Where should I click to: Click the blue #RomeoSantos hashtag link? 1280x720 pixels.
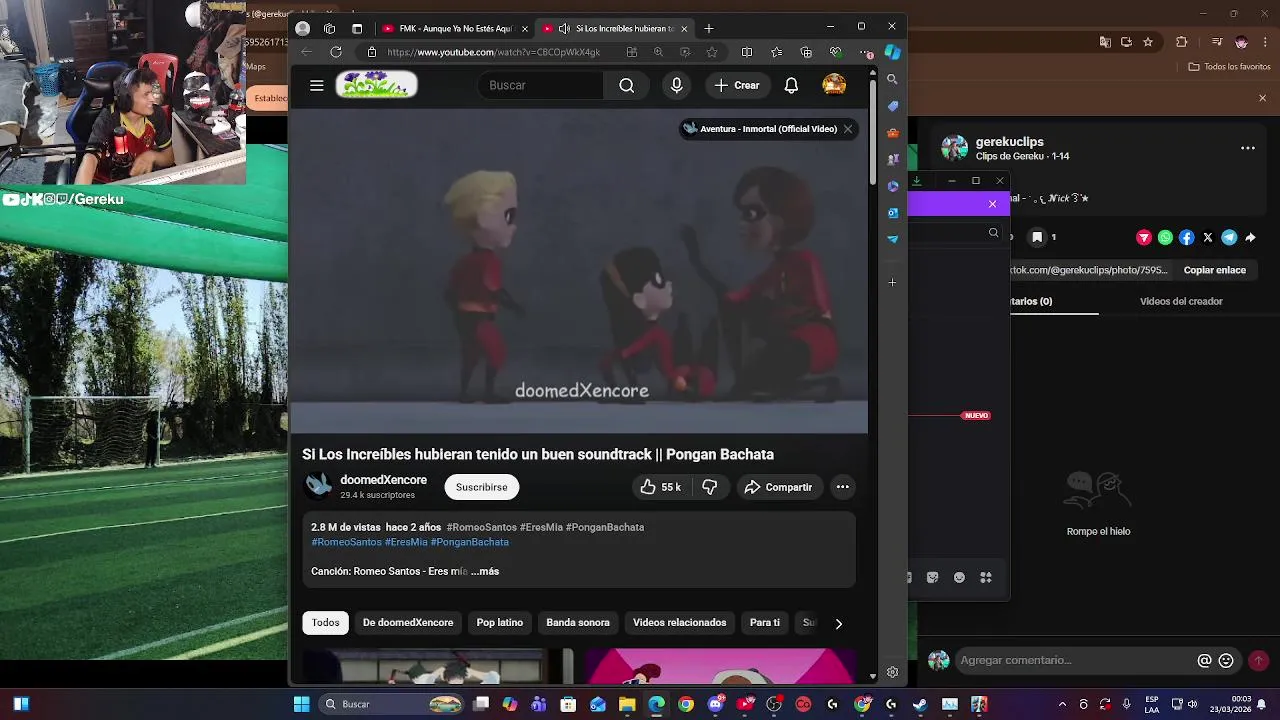346,542
